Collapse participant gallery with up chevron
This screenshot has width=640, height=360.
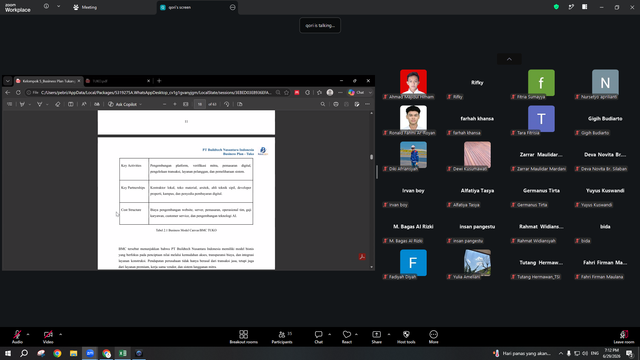[509, 59]
